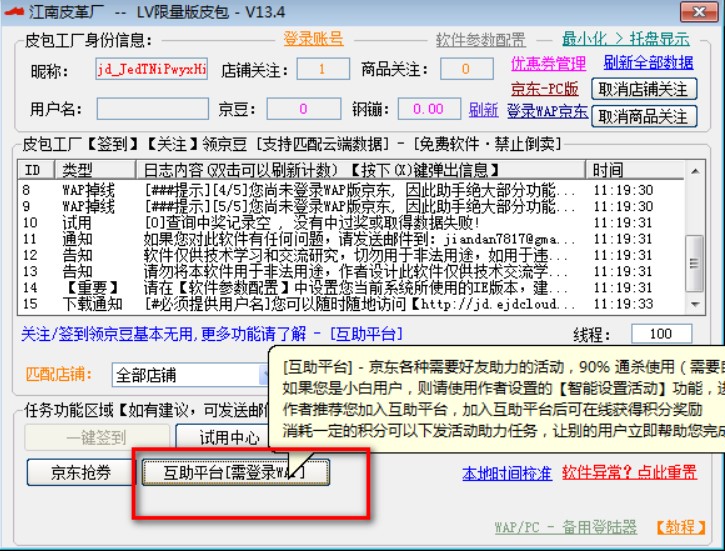Click the 钢镚 value field
Screen dimensions: 725x554
click(x=429, y=109)
